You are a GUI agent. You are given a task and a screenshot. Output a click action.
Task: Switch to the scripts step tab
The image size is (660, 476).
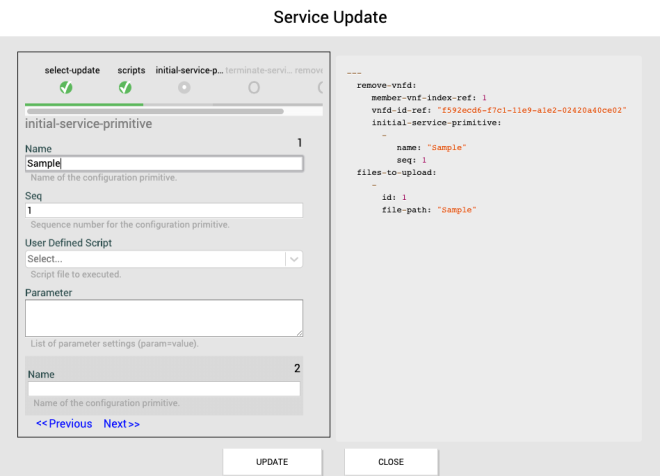pos(131,71)
